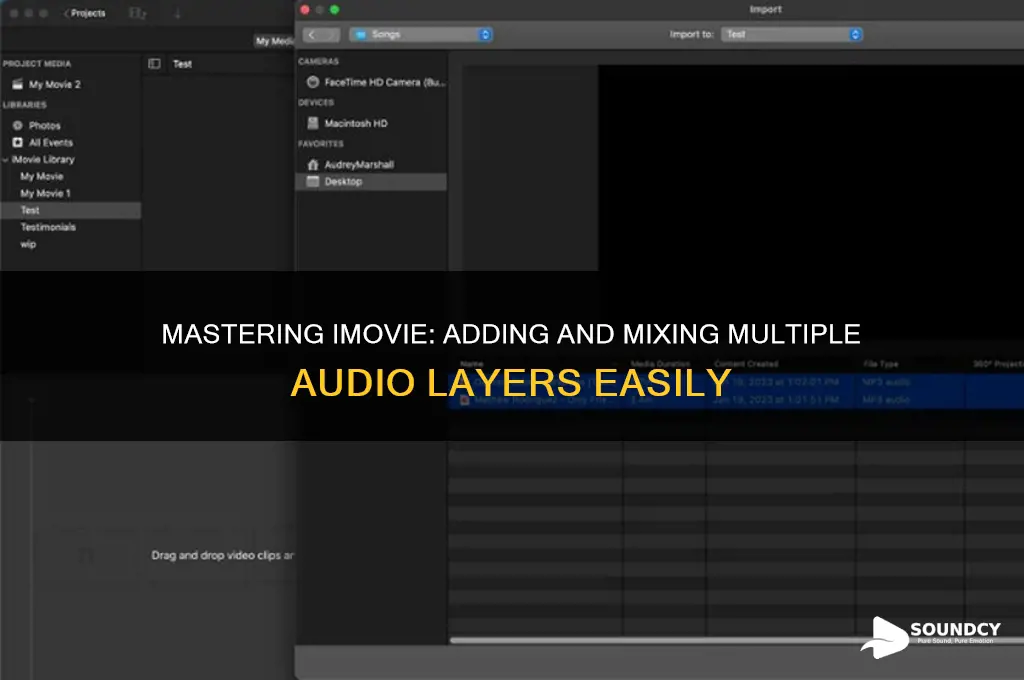Select the Test event in iMovie sidebar

(71, 210)
